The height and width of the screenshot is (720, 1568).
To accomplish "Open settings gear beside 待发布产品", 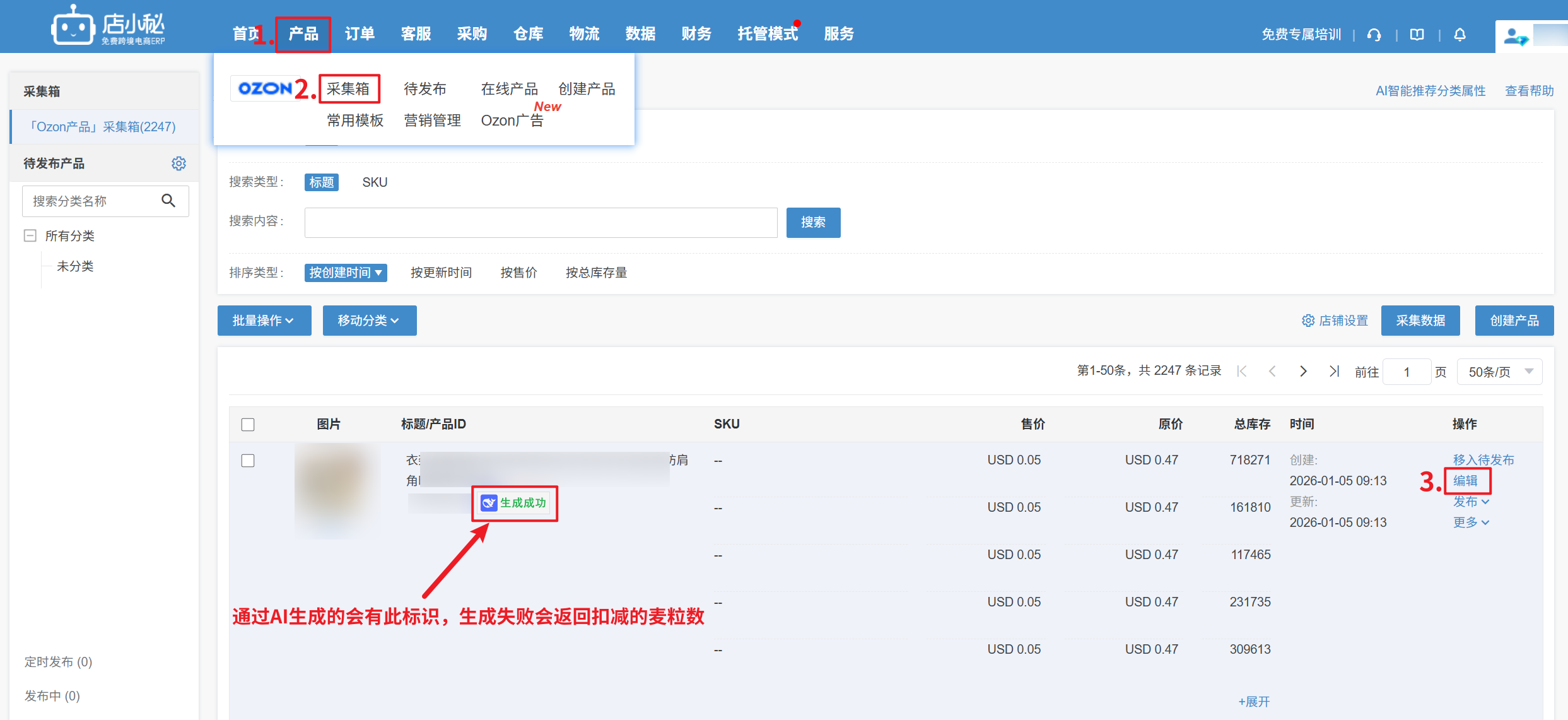I will [x=178, y=163].
